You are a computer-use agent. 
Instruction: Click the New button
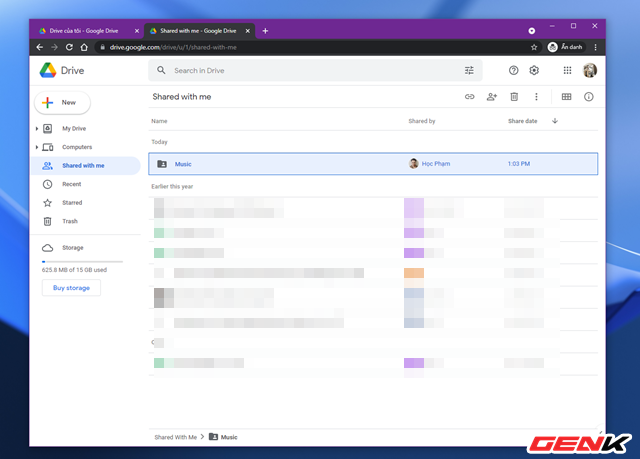tap(62, 102)
